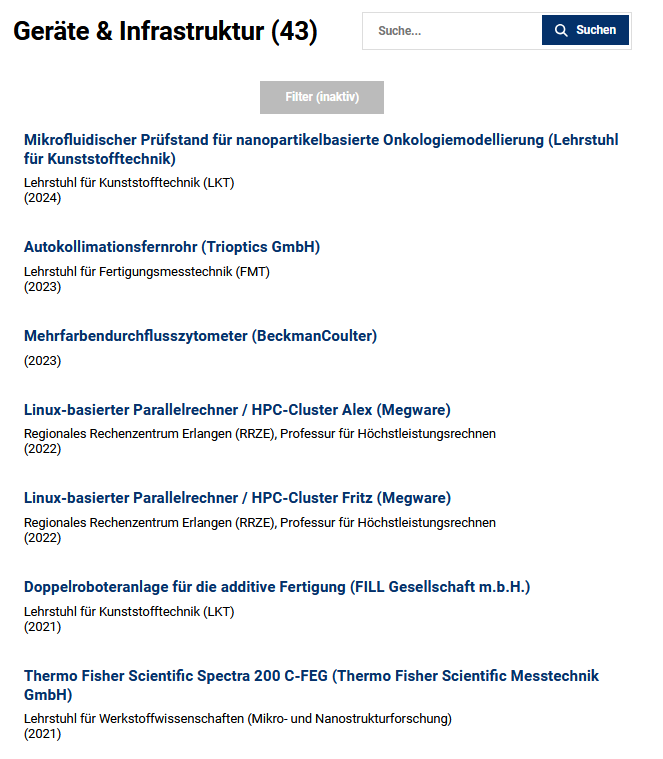Click the (2024) year label
The image size is (663, 759).
pos(42,198)
